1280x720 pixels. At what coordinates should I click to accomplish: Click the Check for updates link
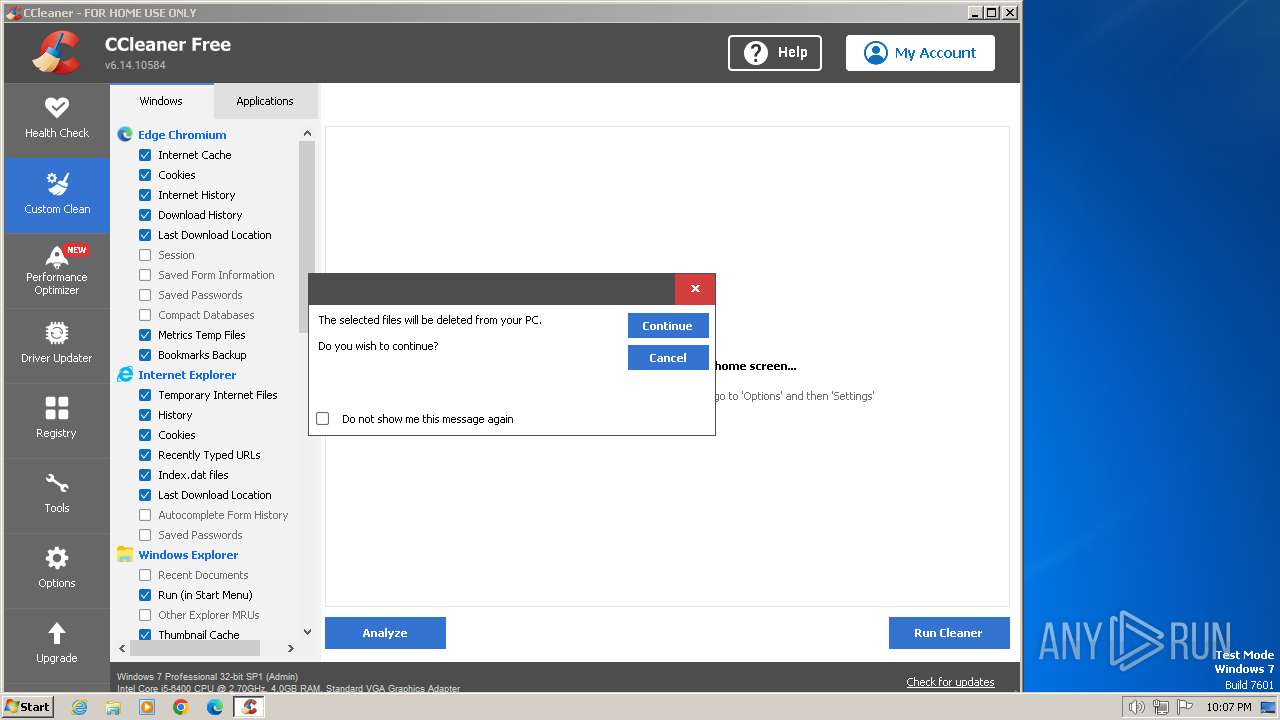coord(950,682)
